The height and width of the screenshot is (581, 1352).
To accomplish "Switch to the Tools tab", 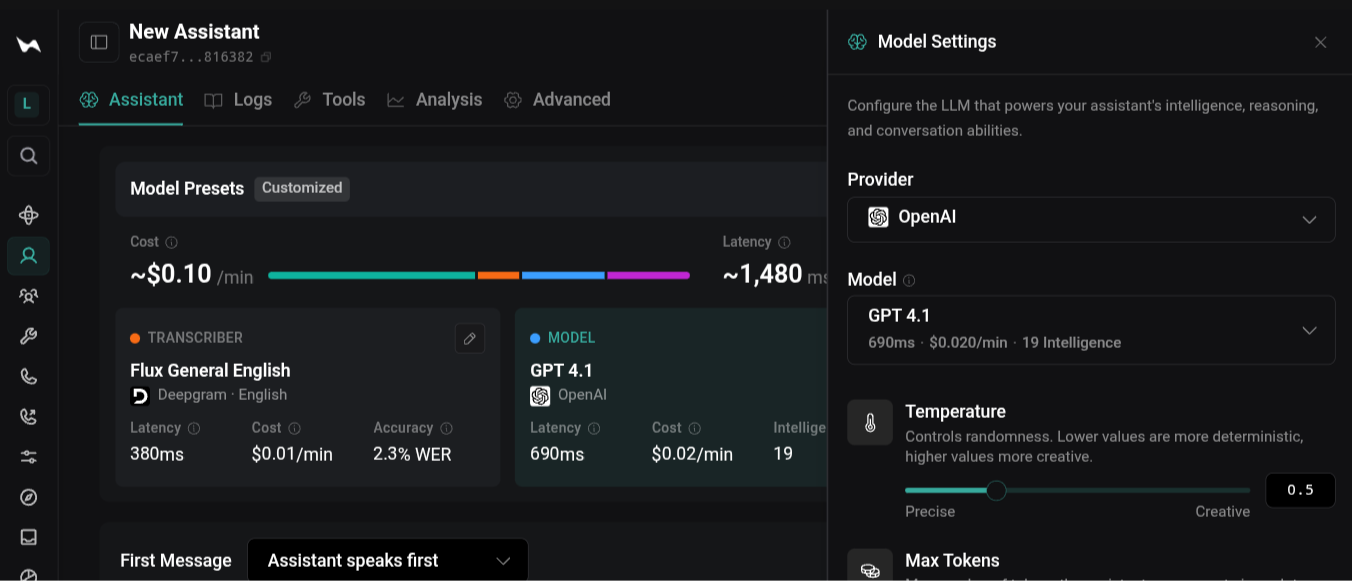I will (329, 100).
